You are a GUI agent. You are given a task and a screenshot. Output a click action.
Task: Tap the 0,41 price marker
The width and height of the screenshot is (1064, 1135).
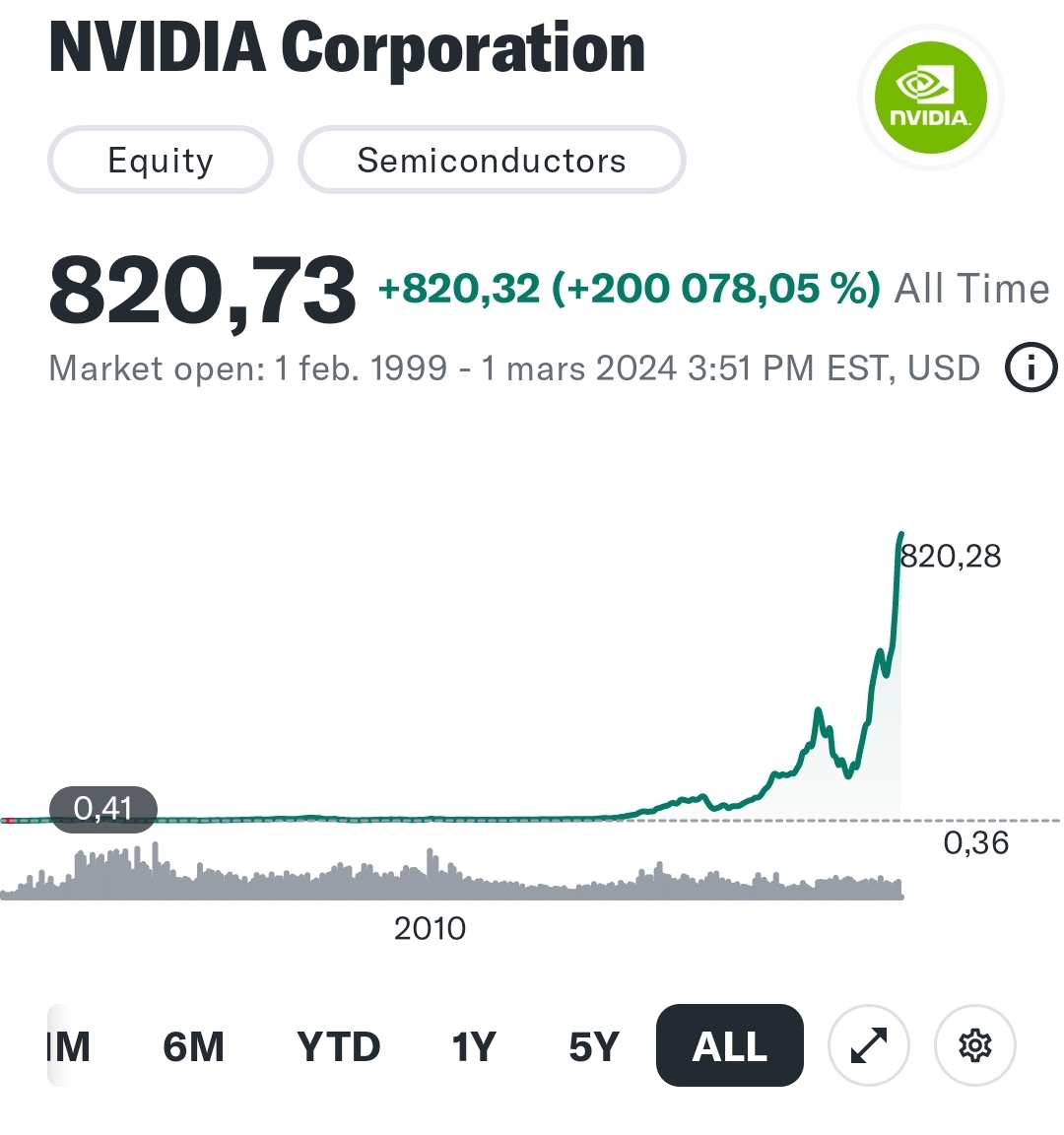point(103,809)
